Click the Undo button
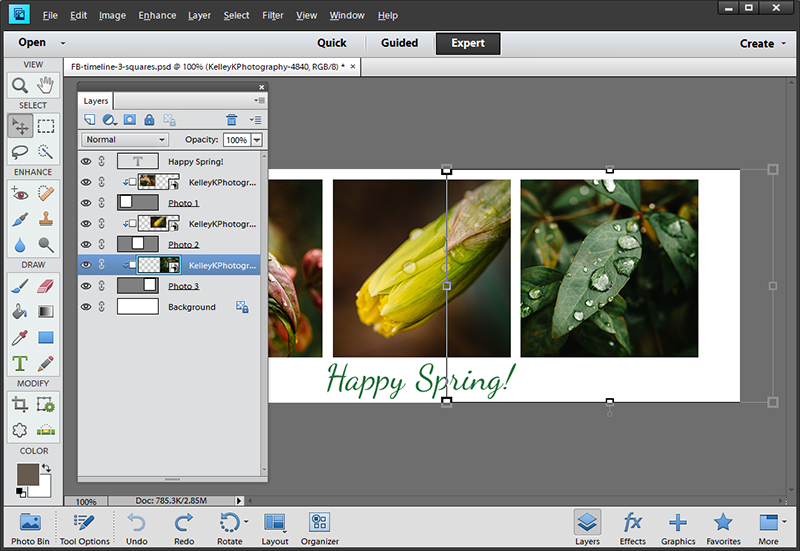 (137, 529)
